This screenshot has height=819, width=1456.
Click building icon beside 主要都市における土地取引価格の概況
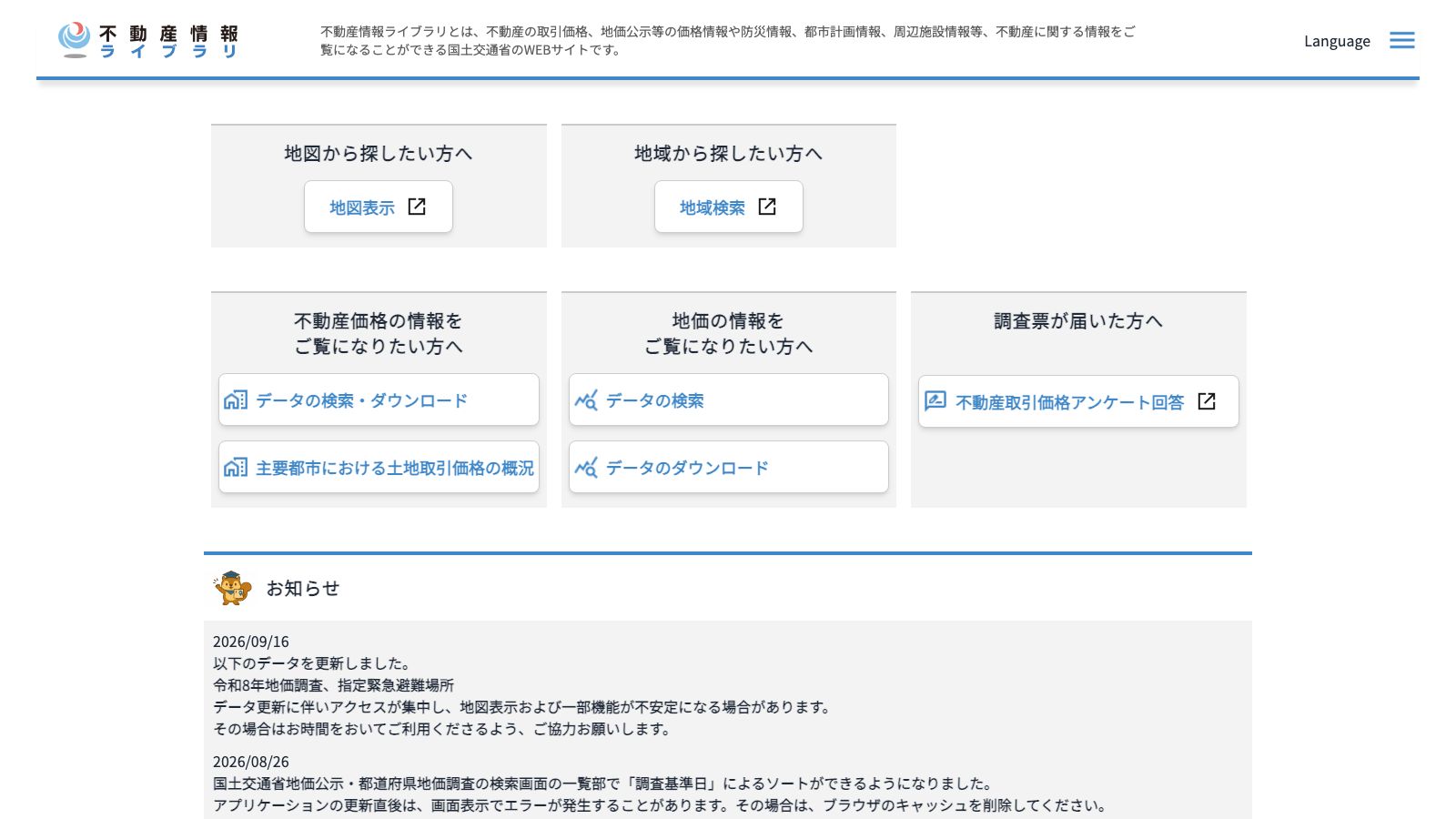pyautogui.click(x=236, y=467)
